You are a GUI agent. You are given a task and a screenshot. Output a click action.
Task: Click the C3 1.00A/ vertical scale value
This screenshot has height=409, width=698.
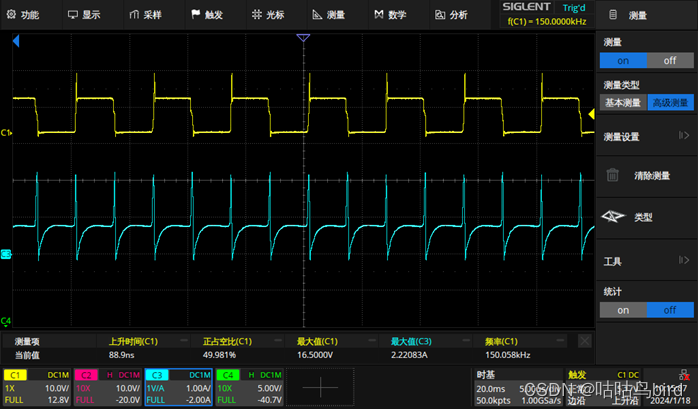pos(198,388)
